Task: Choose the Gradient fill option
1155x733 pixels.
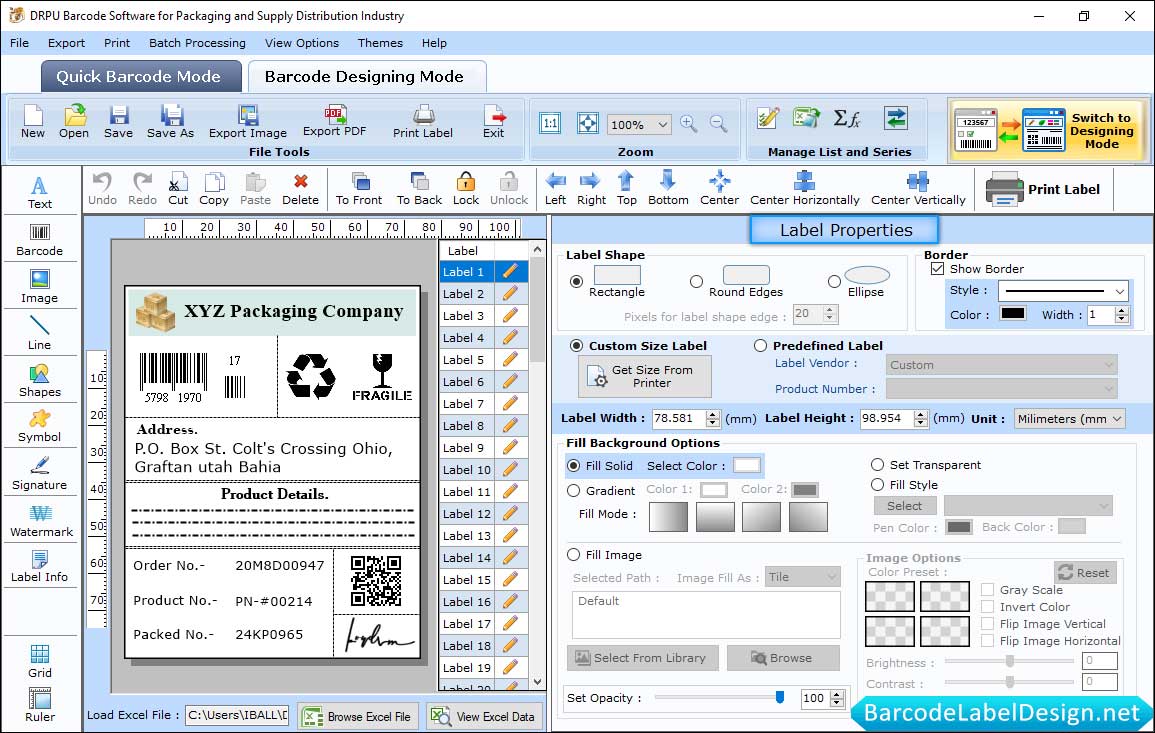Action: tap(574, 491)
